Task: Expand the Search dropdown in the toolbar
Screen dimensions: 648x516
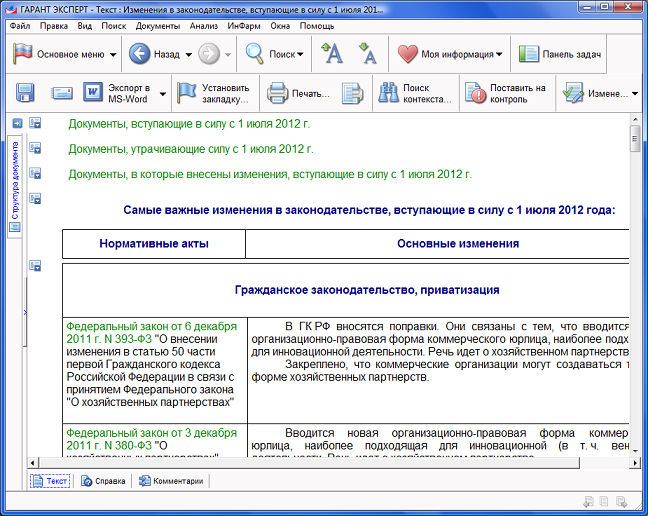Action: [300, 54]
